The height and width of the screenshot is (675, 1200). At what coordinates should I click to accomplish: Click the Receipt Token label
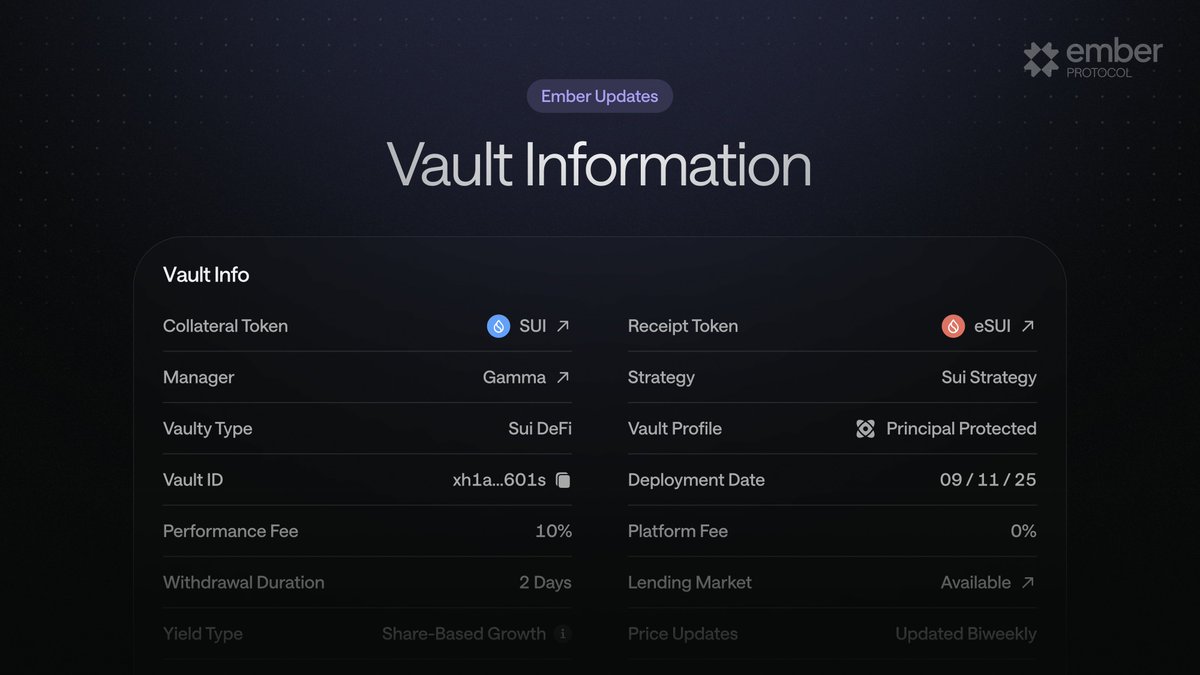click(x=683, y=326)
